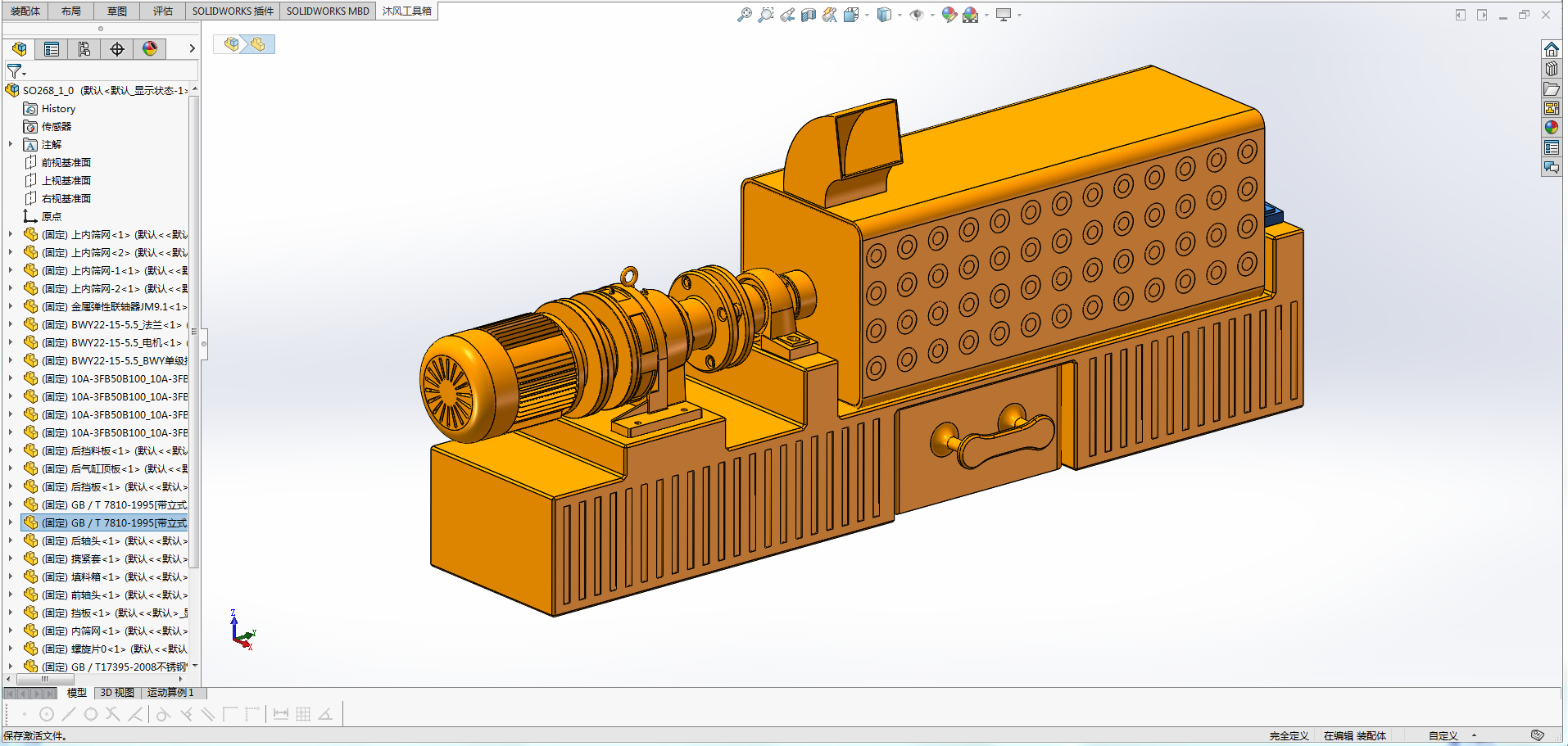The image size is (1568, 746).
Task: Click the horizontal scrollbar of feature tree
Action: pyautogui.click(x=45, y=679)
